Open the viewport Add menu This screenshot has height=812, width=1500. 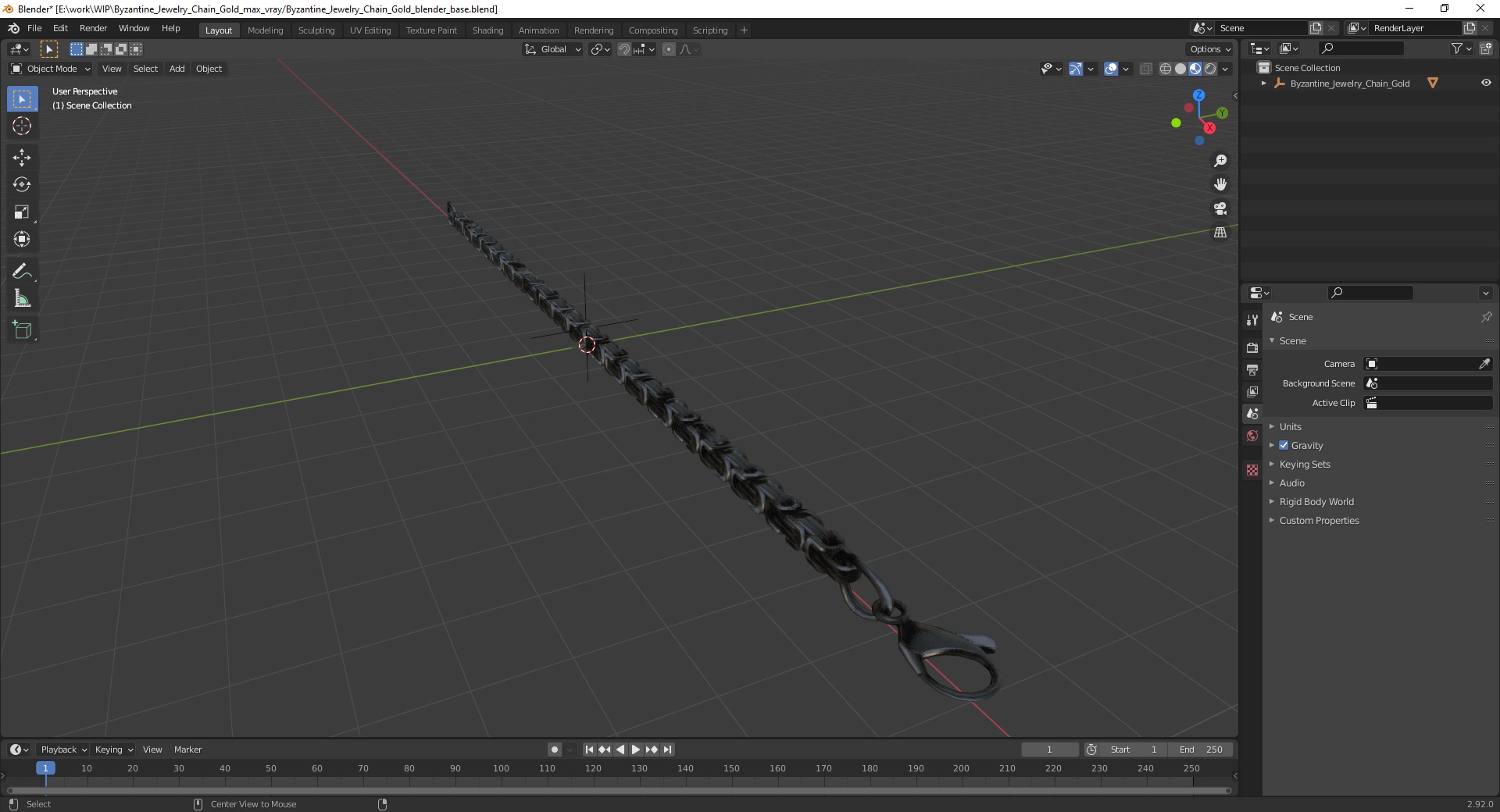point(177,69)
